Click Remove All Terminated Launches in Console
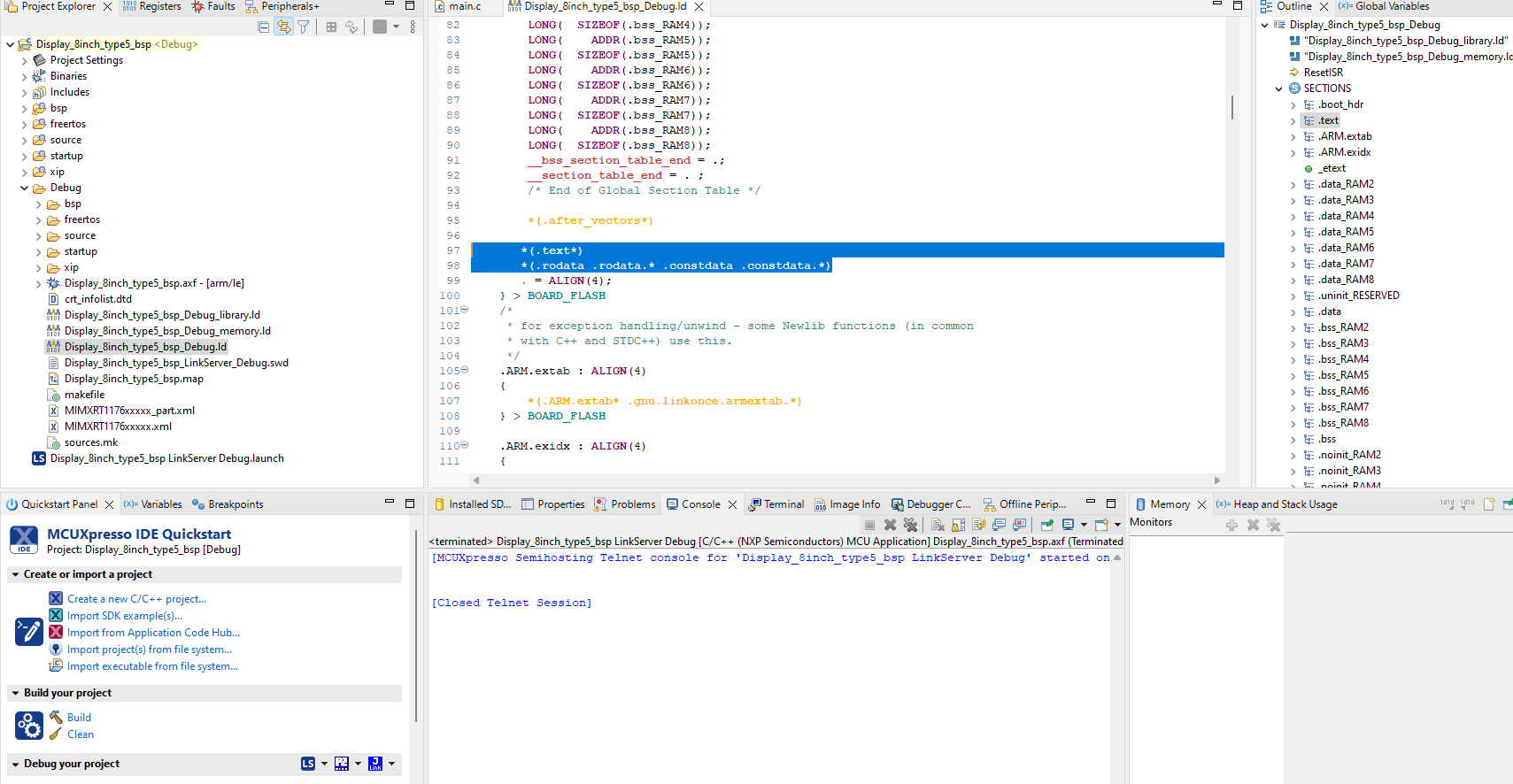 click(910, 525)
